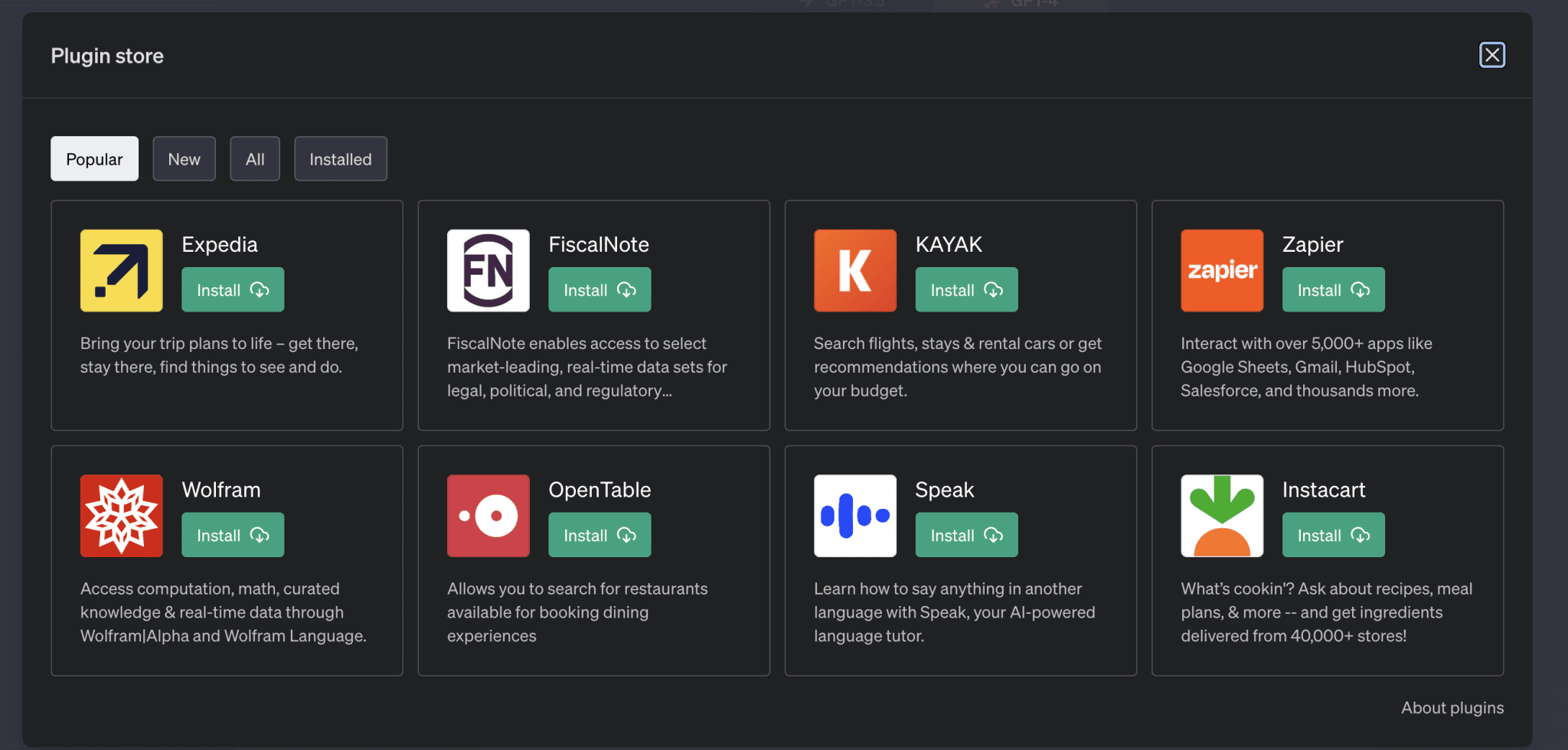Image resolution: width=1568 pixels, height=750 pixels.
Task: Select the Popular tab
Action: coord(94,158)
